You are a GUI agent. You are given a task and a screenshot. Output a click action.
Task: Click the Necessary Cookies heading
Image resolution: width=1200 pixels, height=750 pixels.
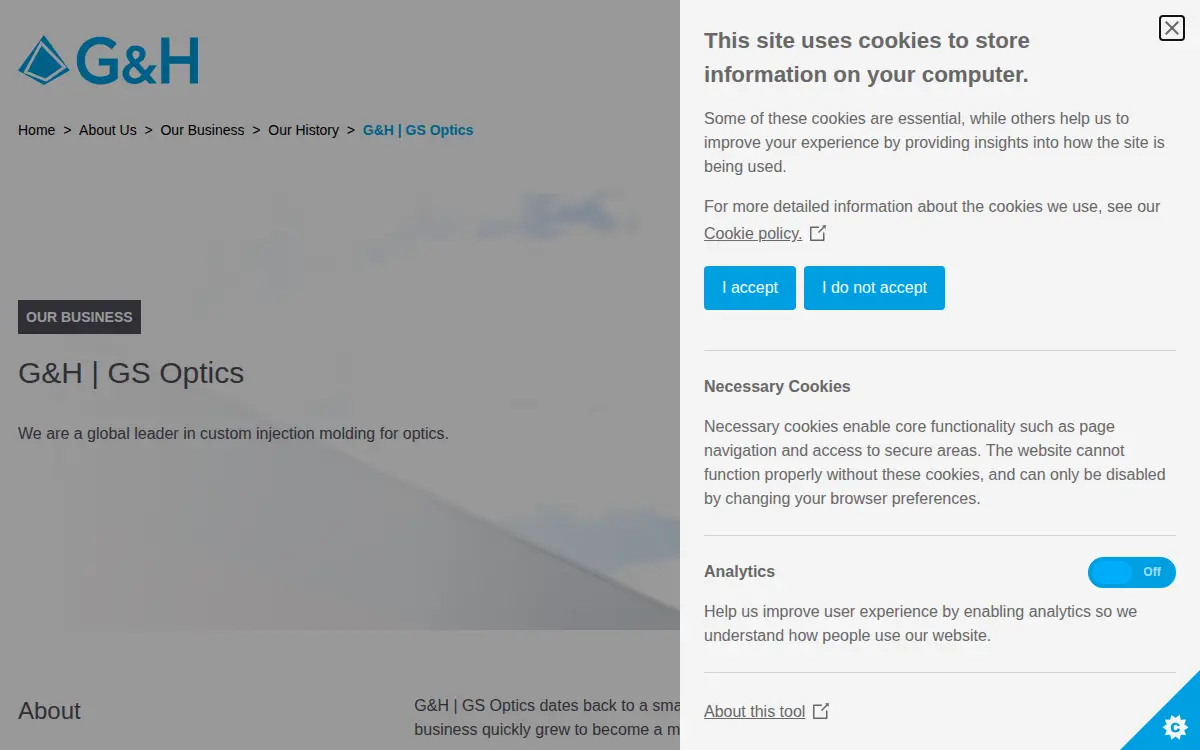coord(777,386)
